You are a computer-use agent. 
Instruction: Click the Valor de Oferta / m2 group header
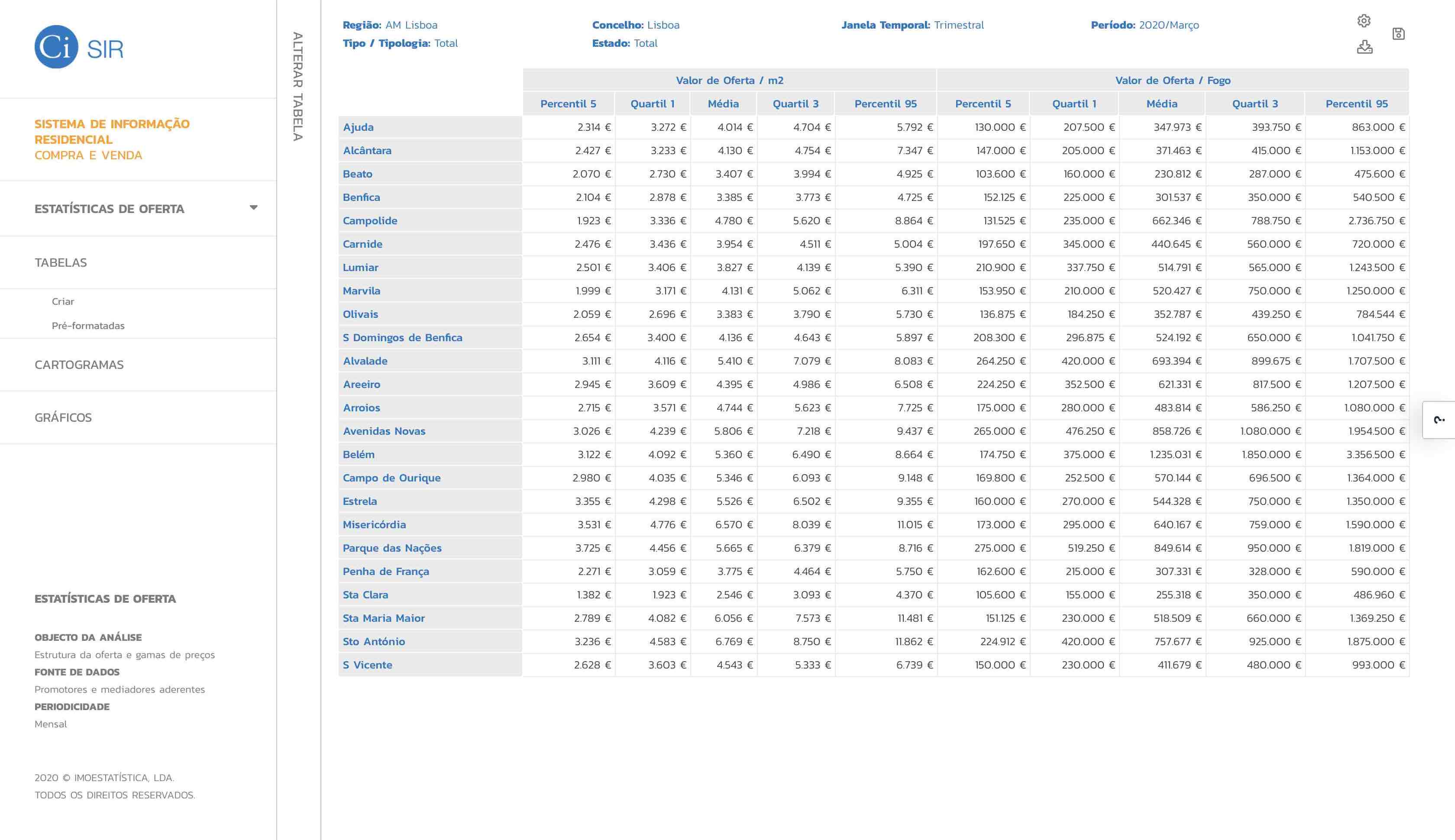coord(729,80)
